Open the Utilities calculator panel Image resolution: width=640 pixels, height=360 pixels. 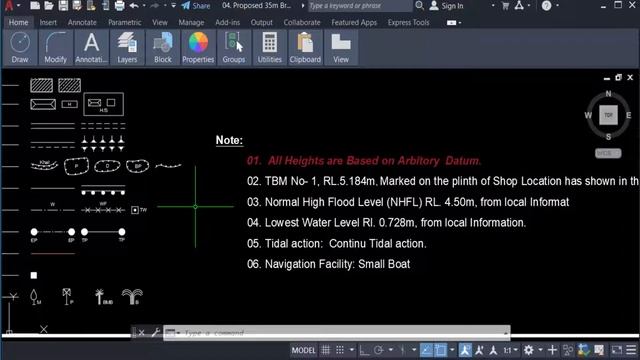pos(269,47)
